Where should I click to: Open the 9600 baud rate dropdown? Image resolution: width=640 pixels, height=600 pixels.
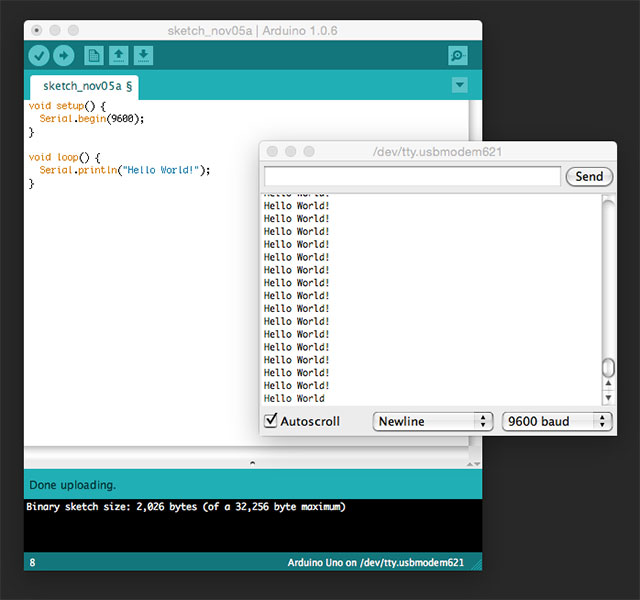(x=556, y=422)
